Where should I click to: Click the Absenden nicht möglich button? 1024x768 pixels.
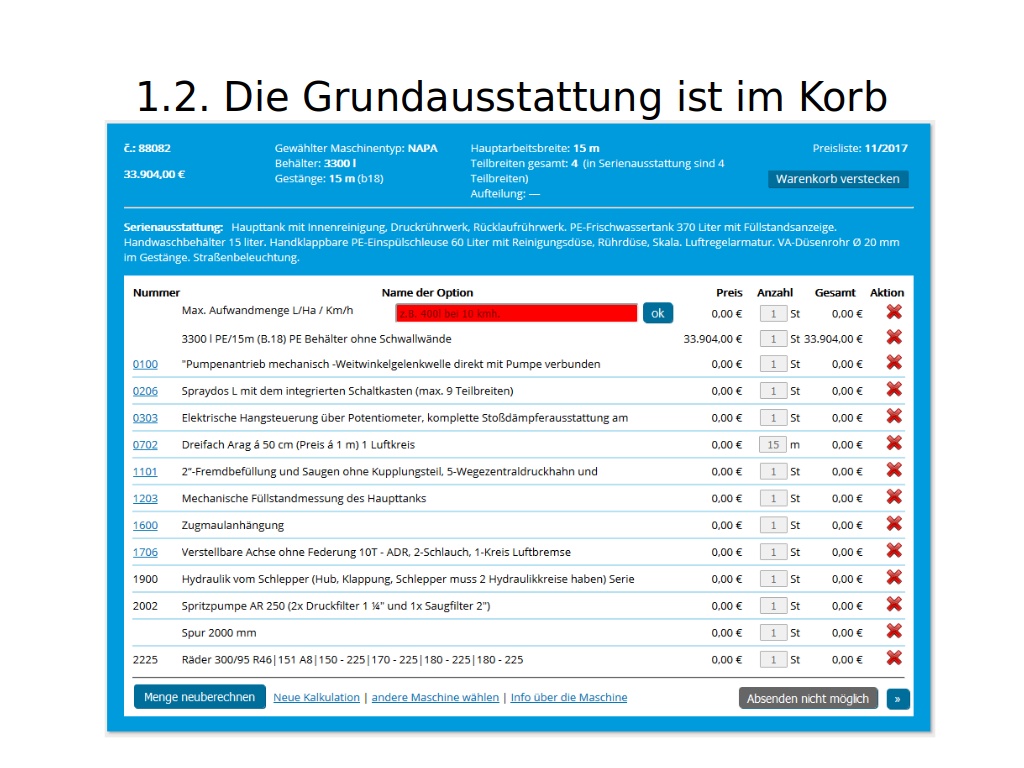pos(808,699)
